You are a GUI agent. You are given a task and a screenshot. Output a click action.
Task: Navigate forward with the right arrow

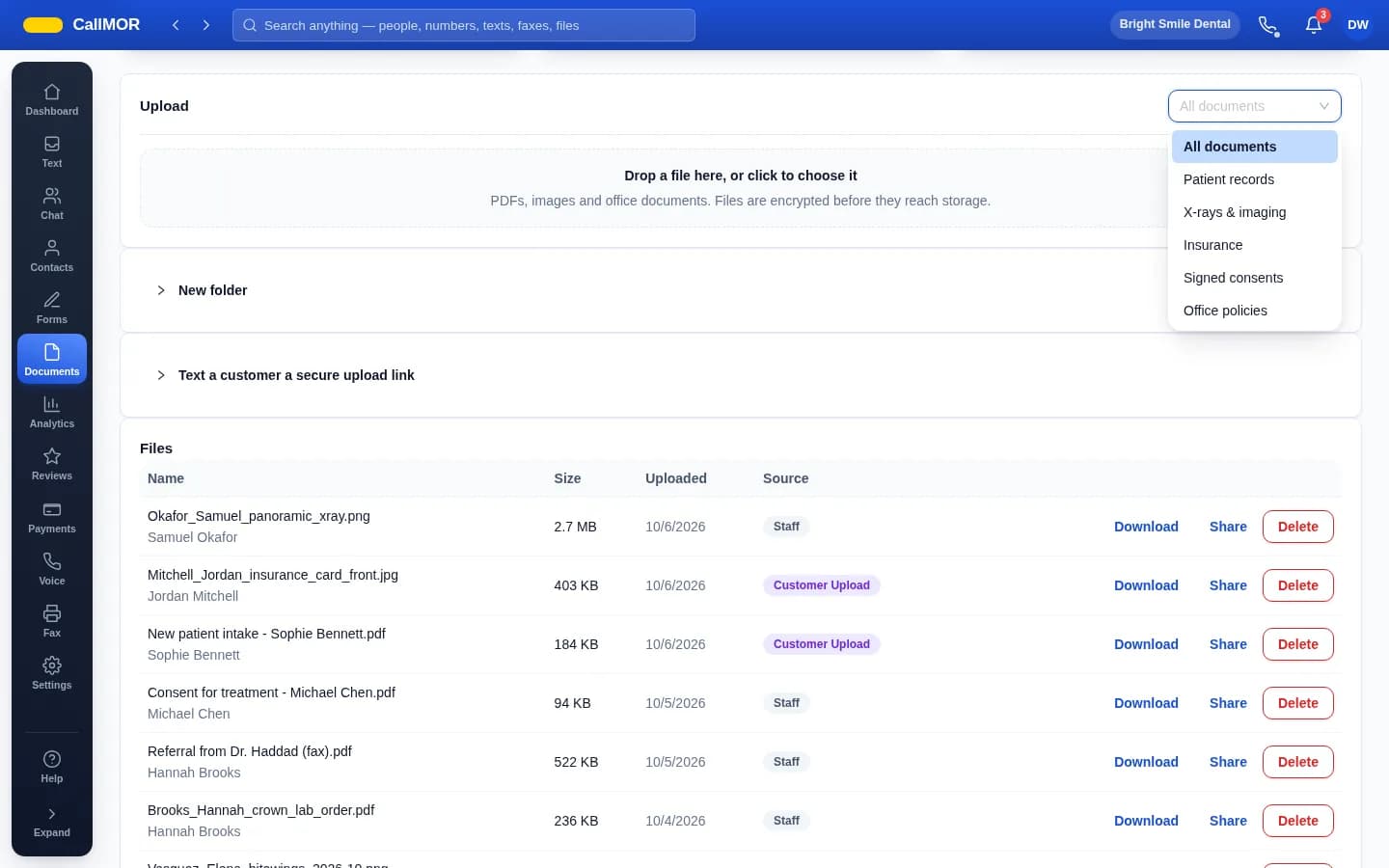tap(205, 25)
